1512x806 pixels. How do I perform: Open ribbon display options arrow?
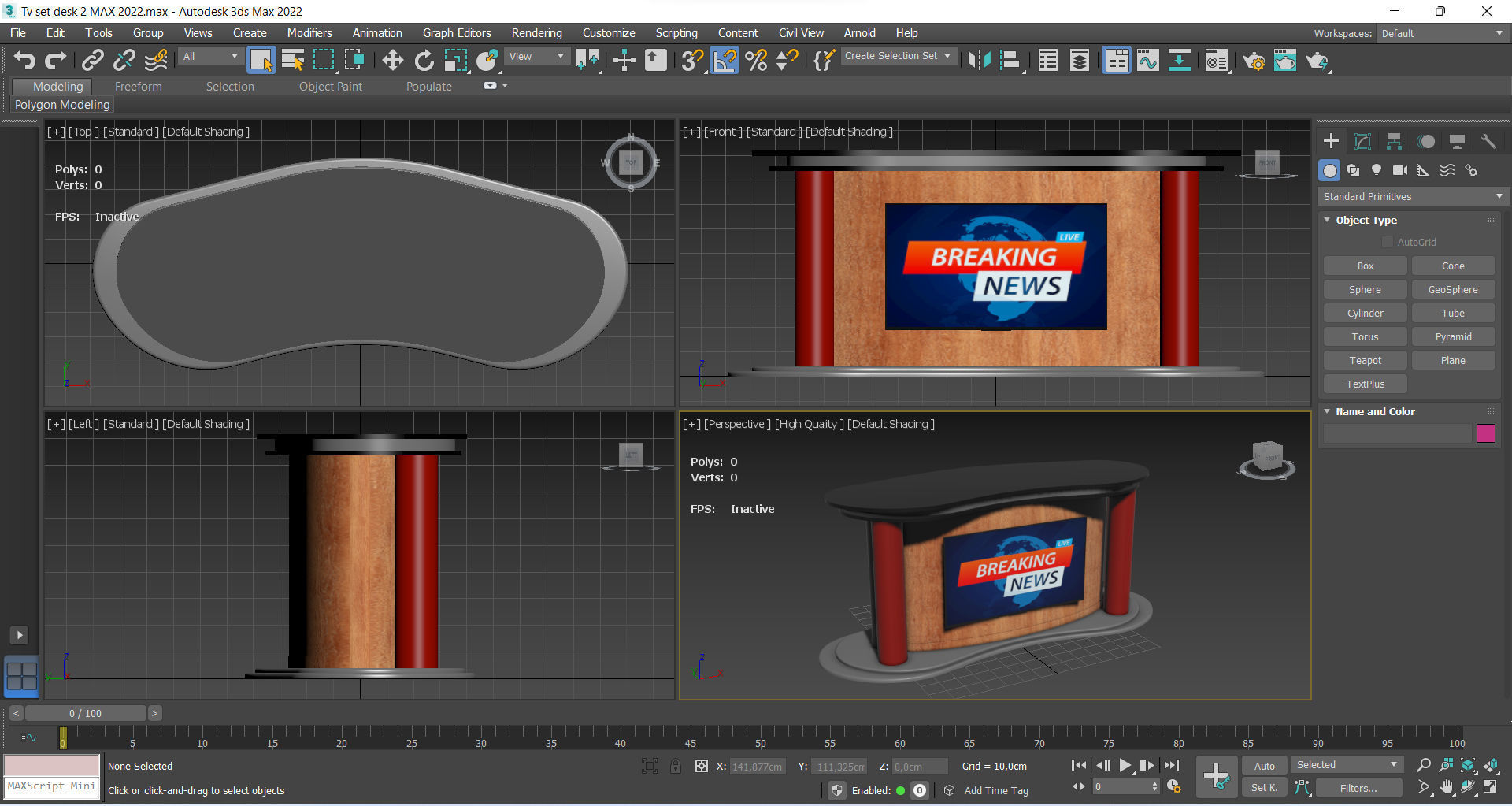pyautogui.click(x=505, y=86)
